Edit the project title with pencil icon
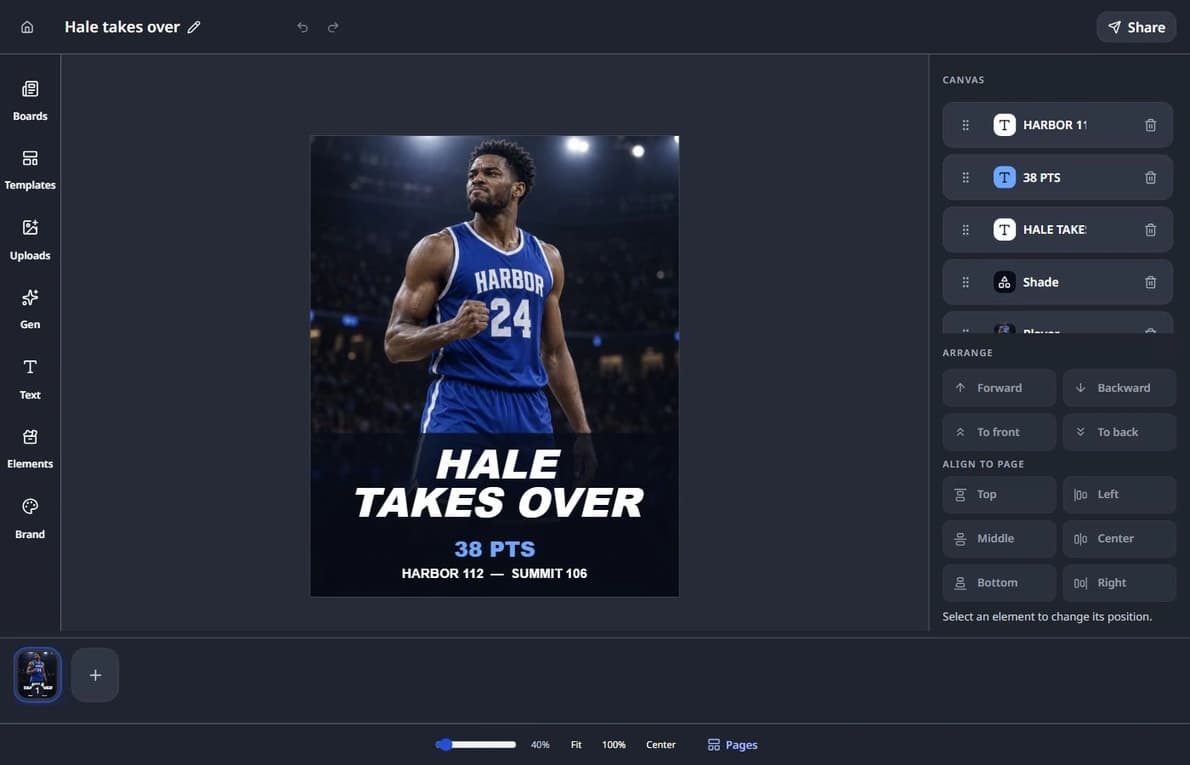This screenshot has width=1190, height=765. (x=194, y=27)
